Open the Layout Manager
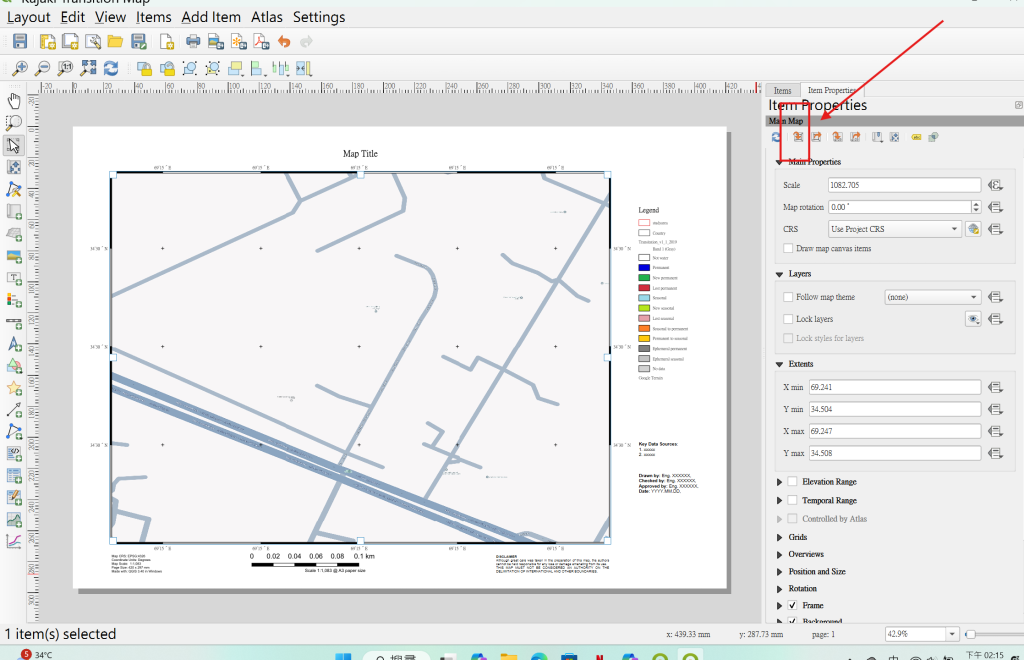This screenshot has height=660, width=1024. pos(93,42)
